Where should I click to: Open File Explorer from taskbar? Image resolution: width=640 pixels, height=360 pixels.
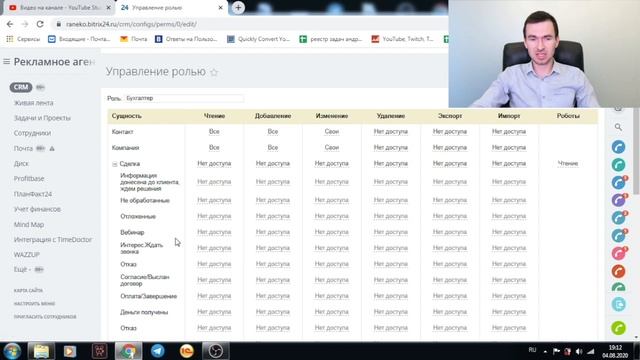tap(41, 351)
